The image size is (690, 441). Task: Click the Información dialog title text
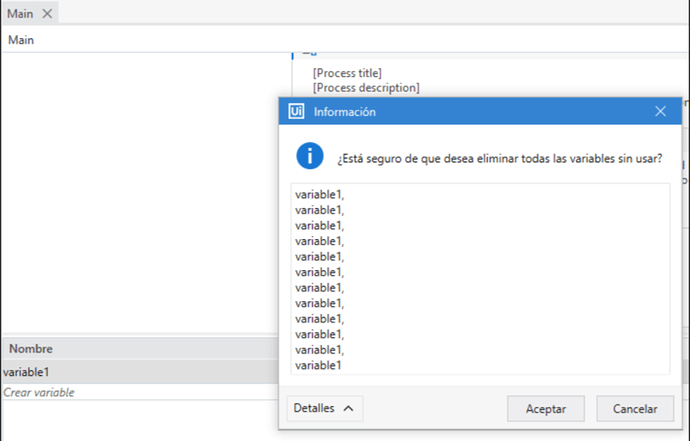[x=345, y=112]
